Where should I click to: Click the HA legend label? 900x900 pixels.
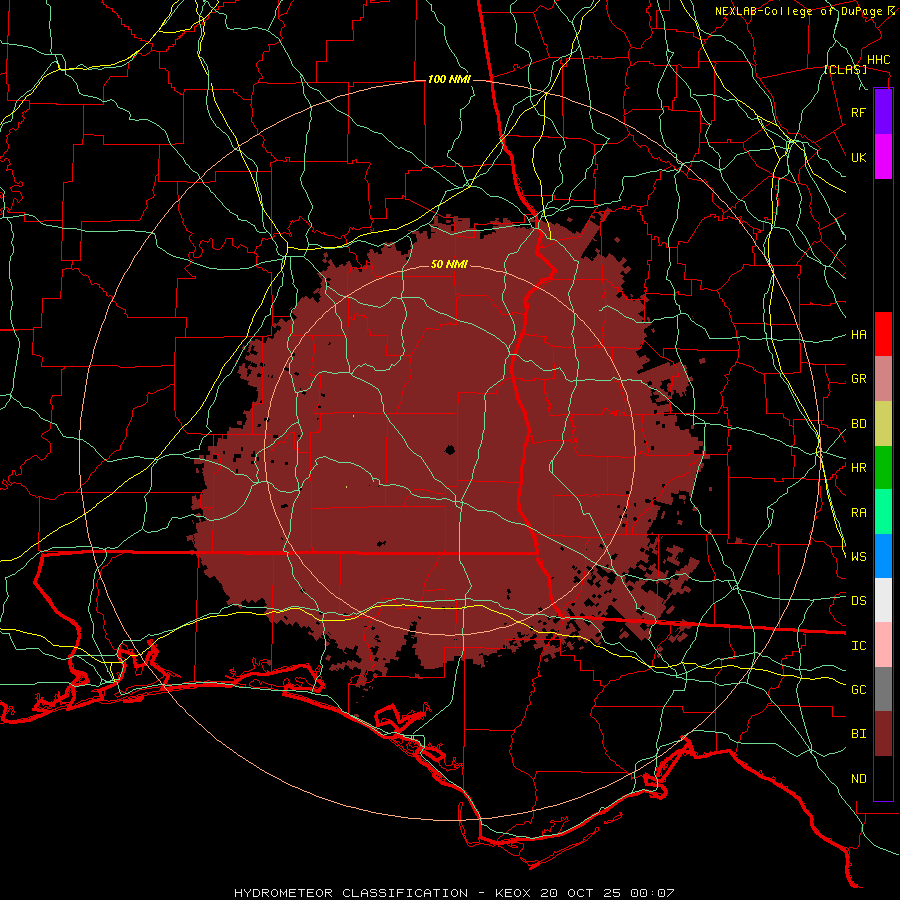(858, 335)
